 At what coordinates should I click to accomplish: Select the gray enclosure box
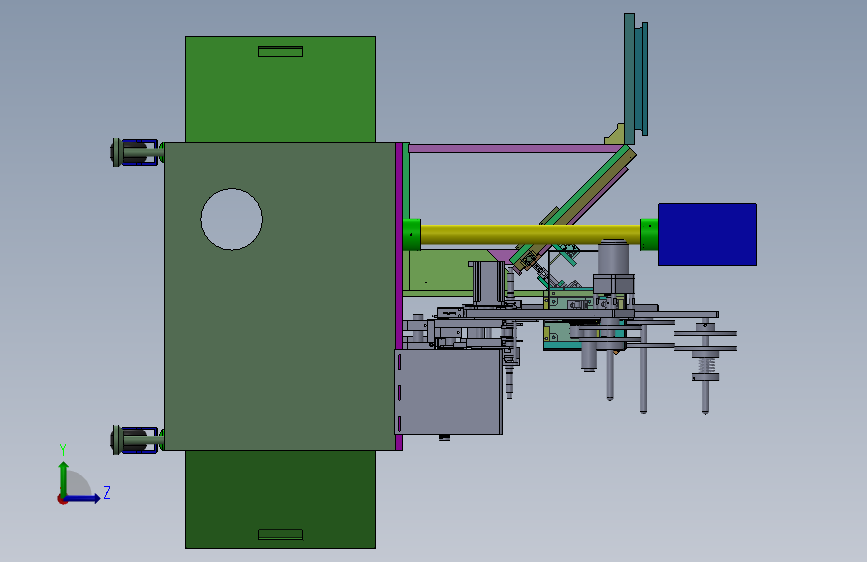pyautogui.click(x=448, y=392)
